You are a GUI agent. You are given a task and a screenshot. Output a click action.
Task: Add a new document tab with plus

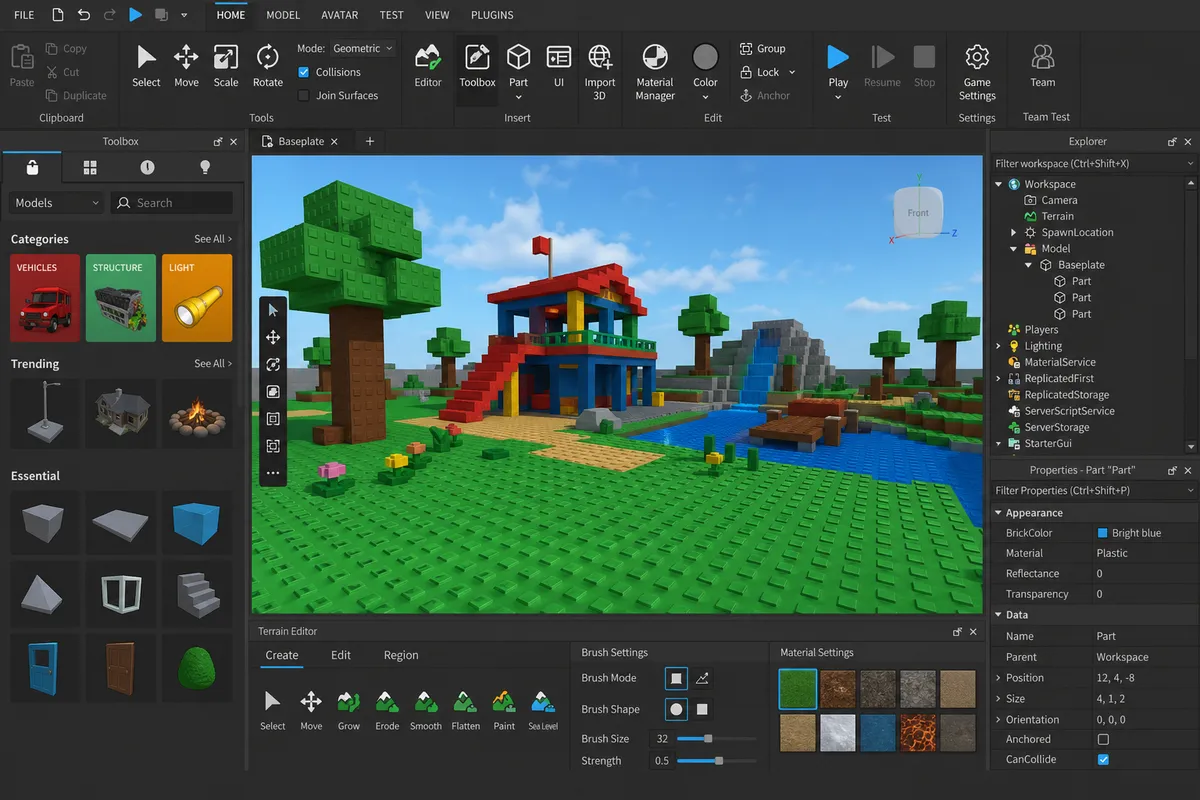(369, 141)
